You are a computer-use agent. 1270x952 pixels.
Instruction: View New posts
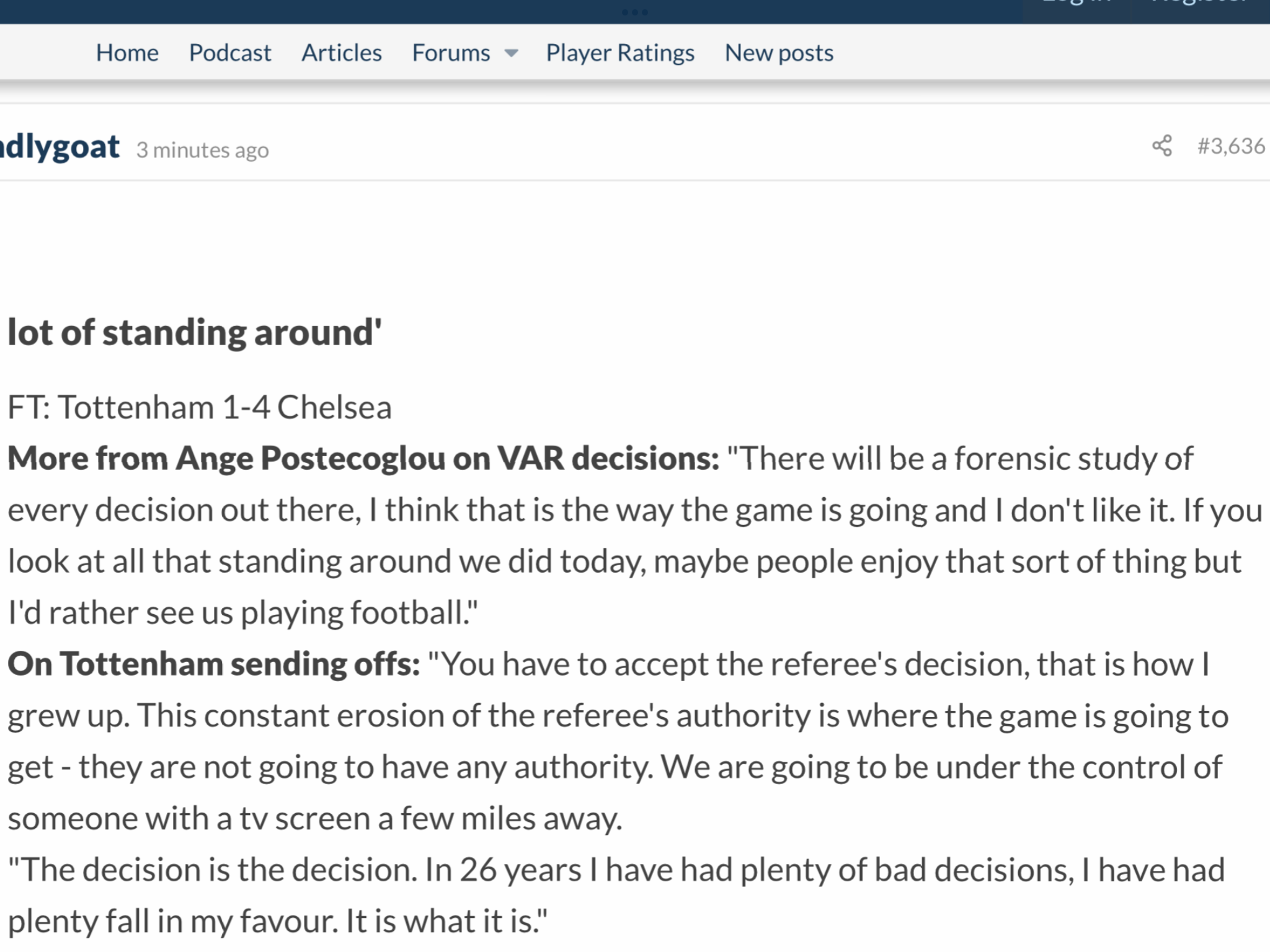pyautogui.click(x=779, y=53)
